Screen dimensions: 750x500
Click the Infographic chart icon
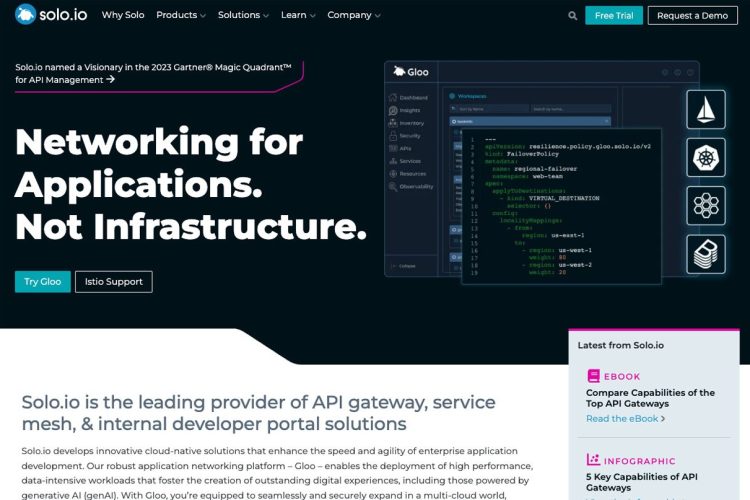[593, 460]
